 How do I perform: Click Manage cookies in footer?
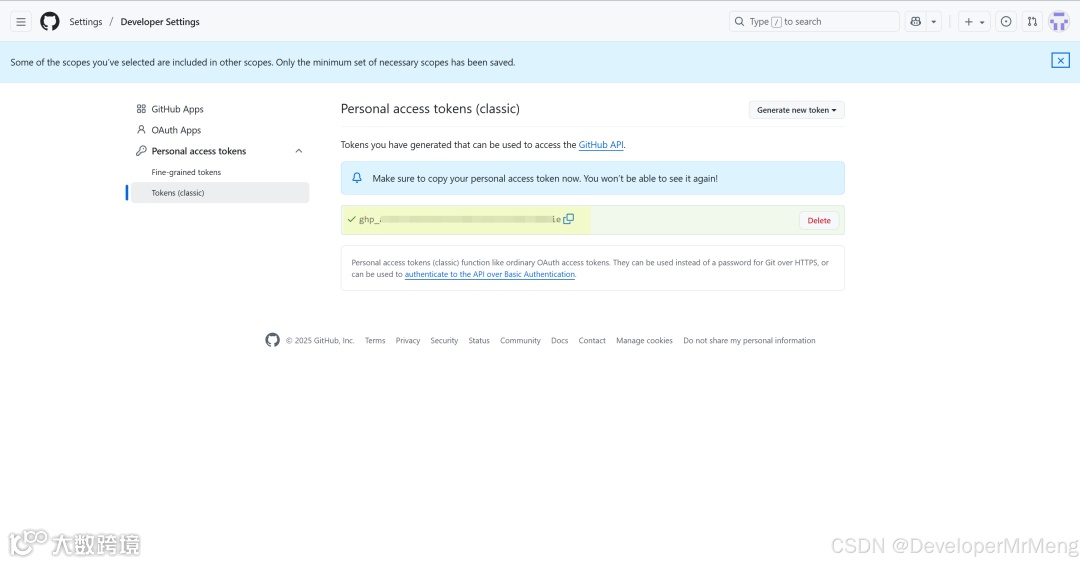pos(644,340)
